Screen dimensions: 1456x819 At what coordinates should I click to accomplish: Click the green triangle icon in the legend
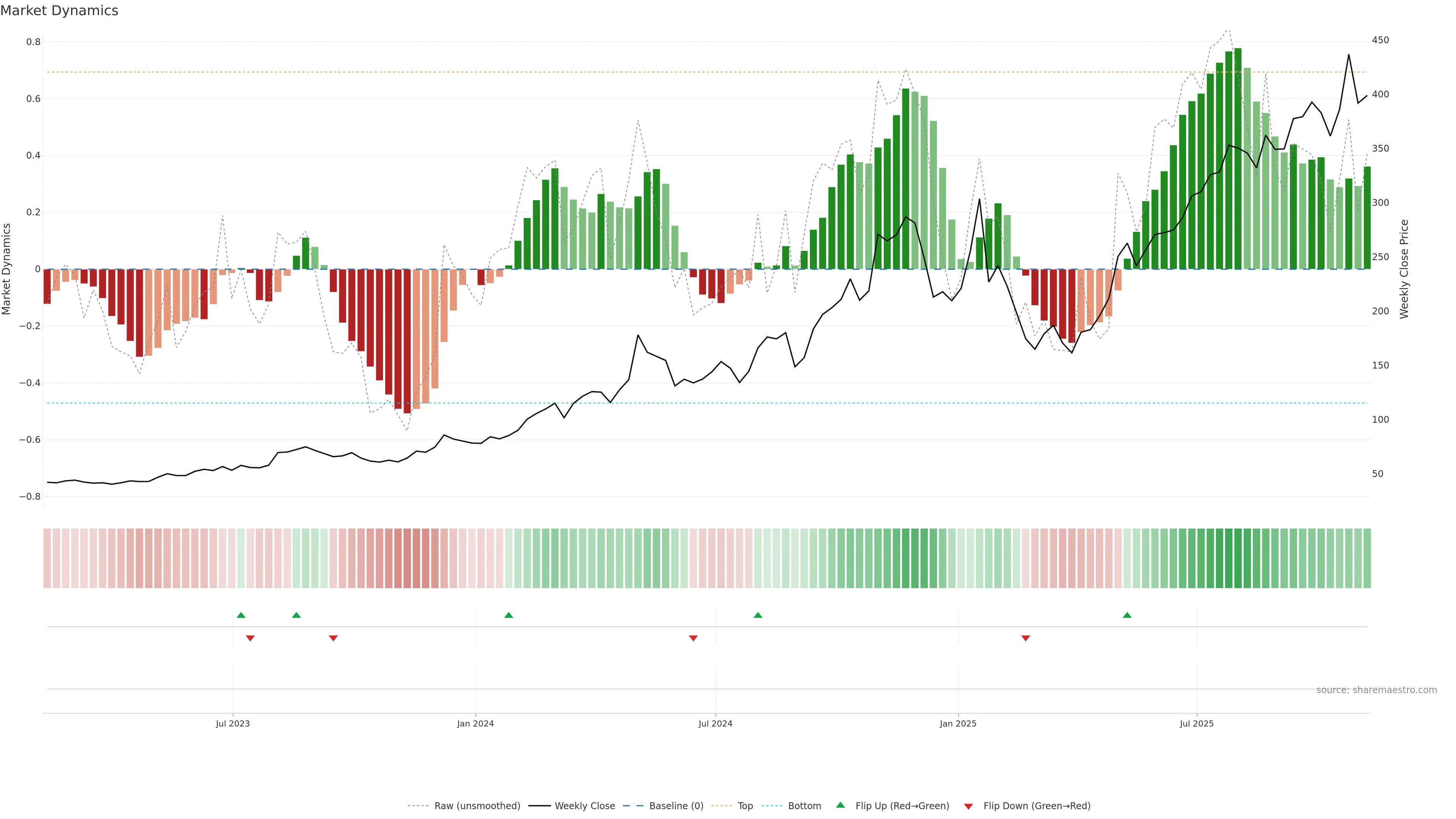pos(841,805)
